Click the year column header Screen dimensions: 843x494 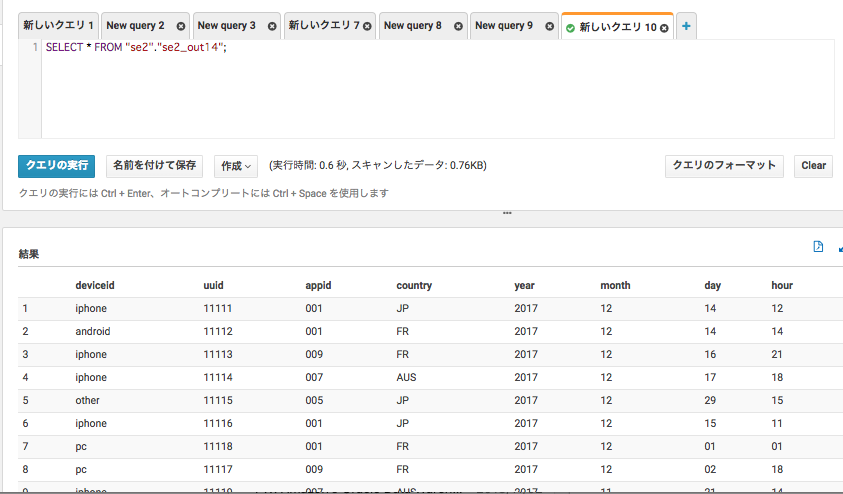pyautogui.click(x=524, y=285)
